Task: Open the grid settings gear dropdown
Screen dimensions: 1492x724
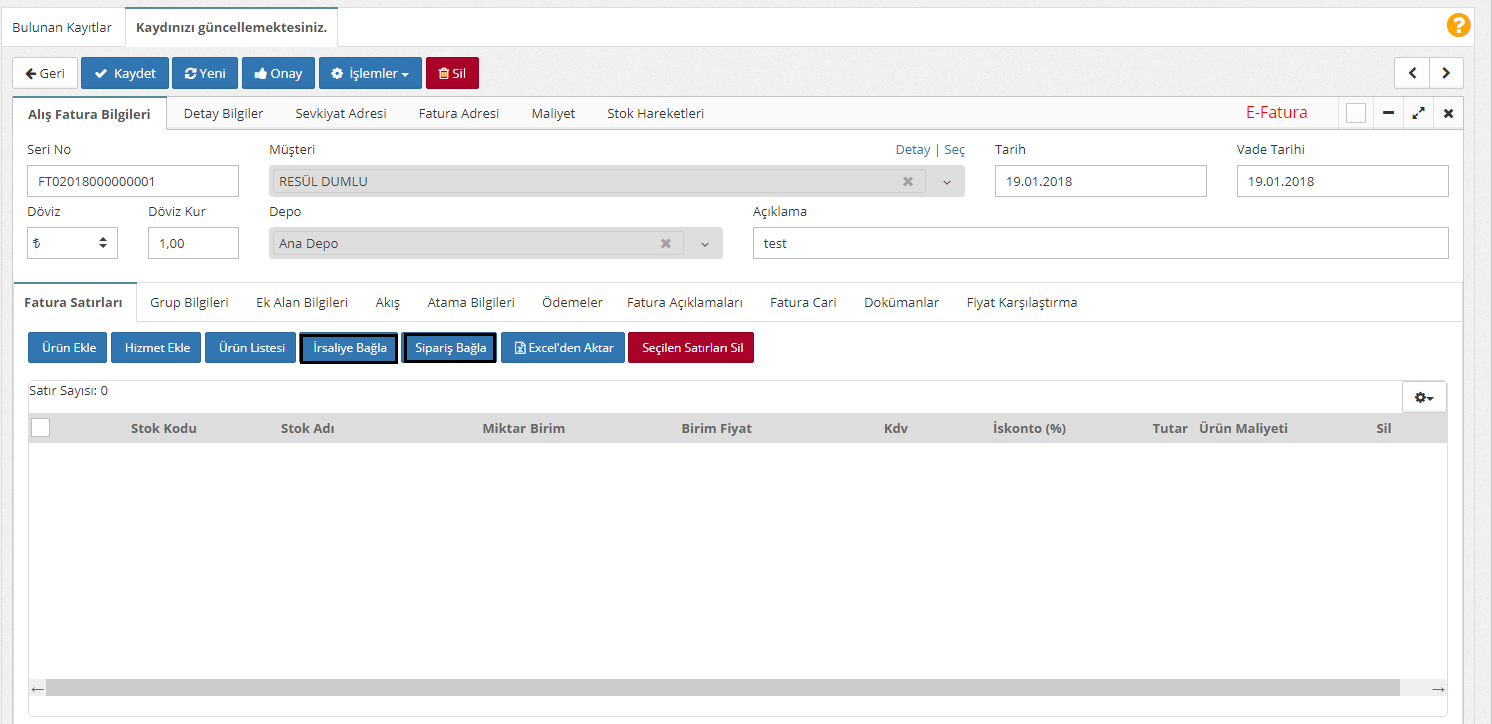Action: pos(1423,398)
